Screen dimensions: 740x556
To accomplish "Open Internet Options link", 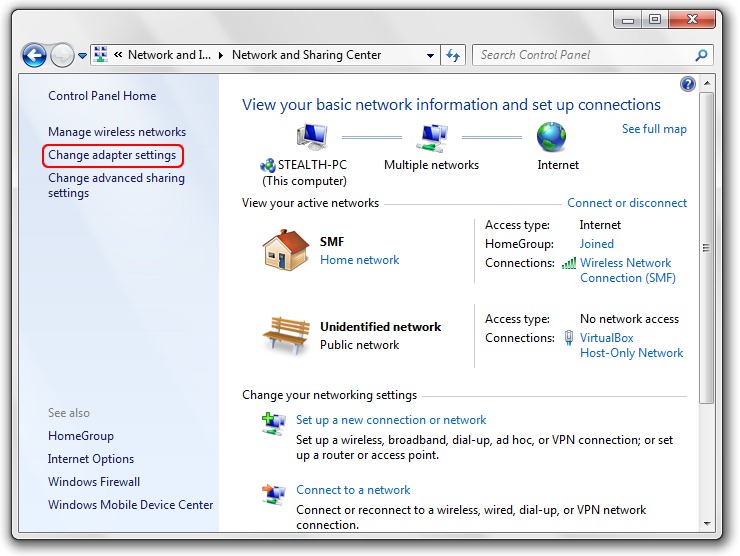I will pyautogui.click(x=91, y=459).
